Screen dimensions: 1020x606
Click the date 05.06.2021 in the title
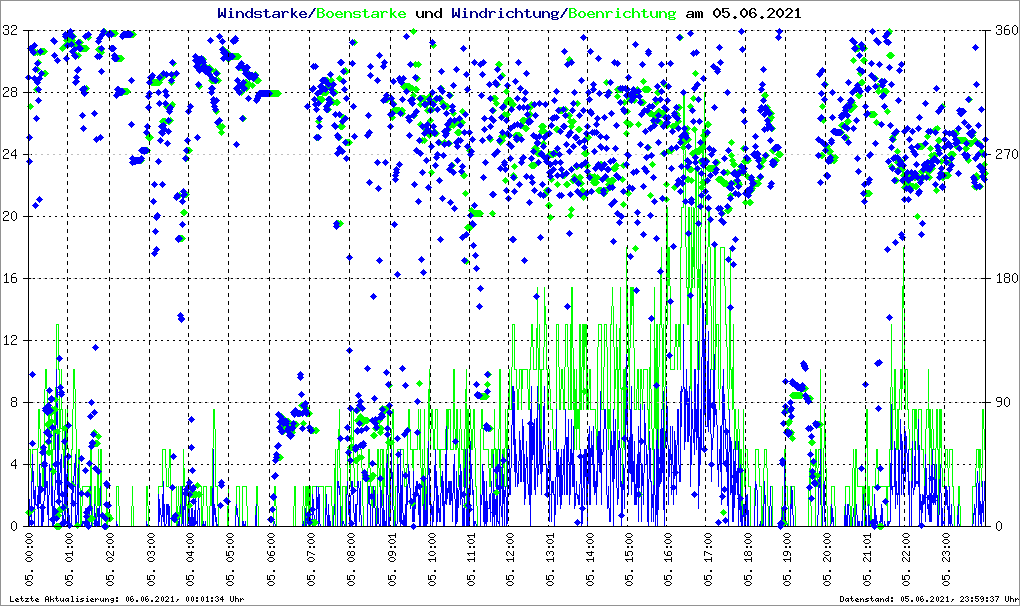[756, 14]
